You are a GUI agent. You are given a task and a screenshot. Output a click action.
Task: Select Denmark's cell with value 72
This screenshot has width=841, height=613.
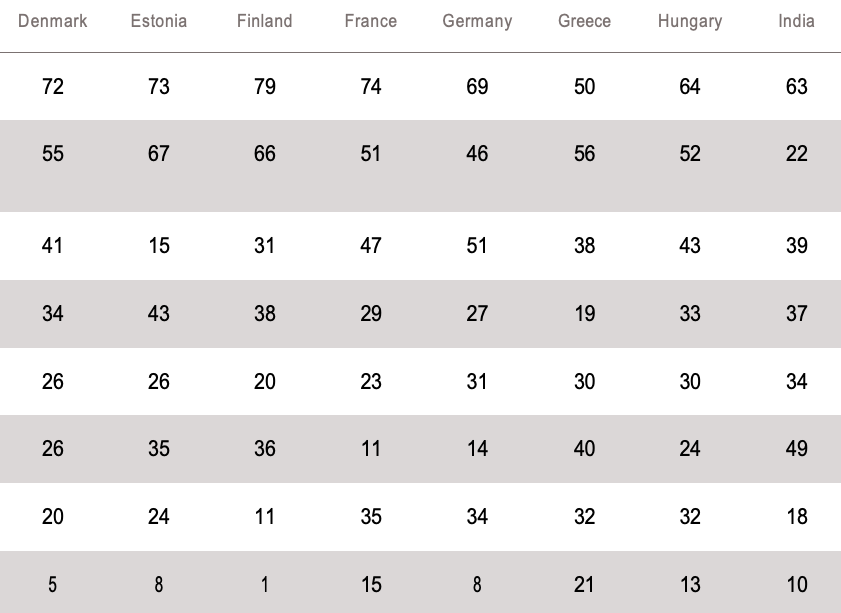coord(53,87)
